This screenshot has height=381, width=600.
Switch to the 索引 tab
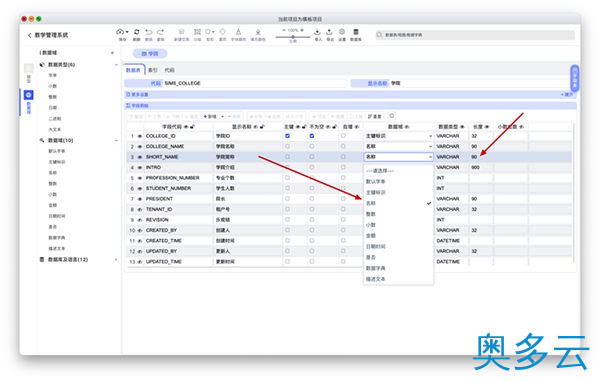pos(153,70)
